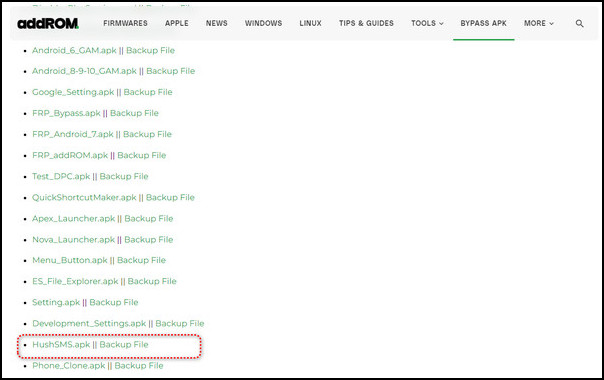
Task: Open the FIRMWARES menu item
Action: click(125, 23)
